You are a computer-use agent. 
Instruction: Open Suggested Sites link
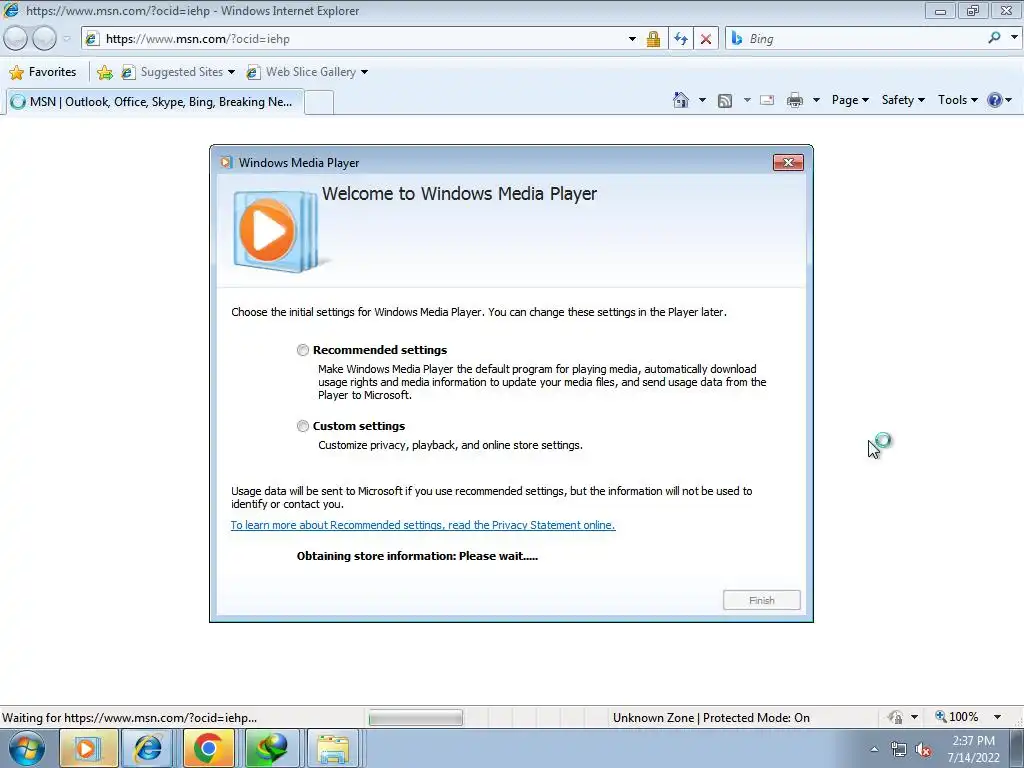(x=172, y=72)
